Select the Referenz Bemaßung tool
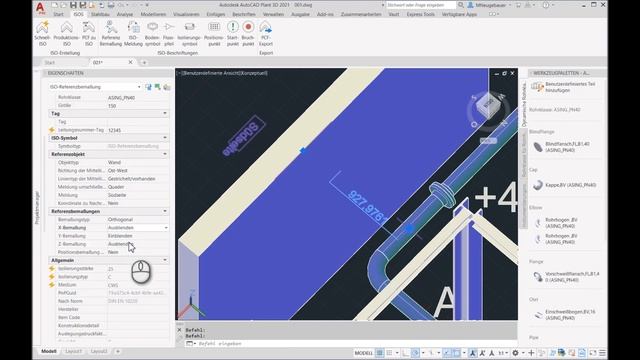Viewport: 640px width, 360px height. [x=111, y=33]
